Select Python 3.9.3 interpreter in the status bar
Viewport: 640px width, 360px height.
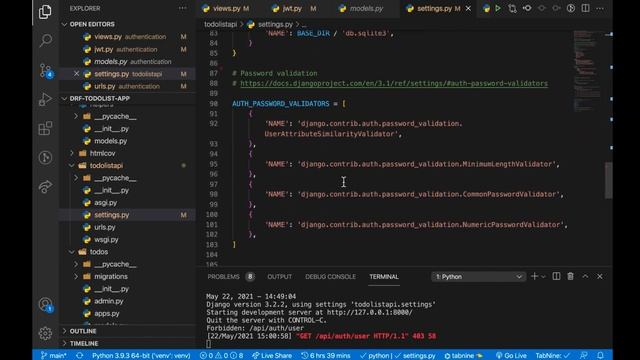tap(141, 355)
